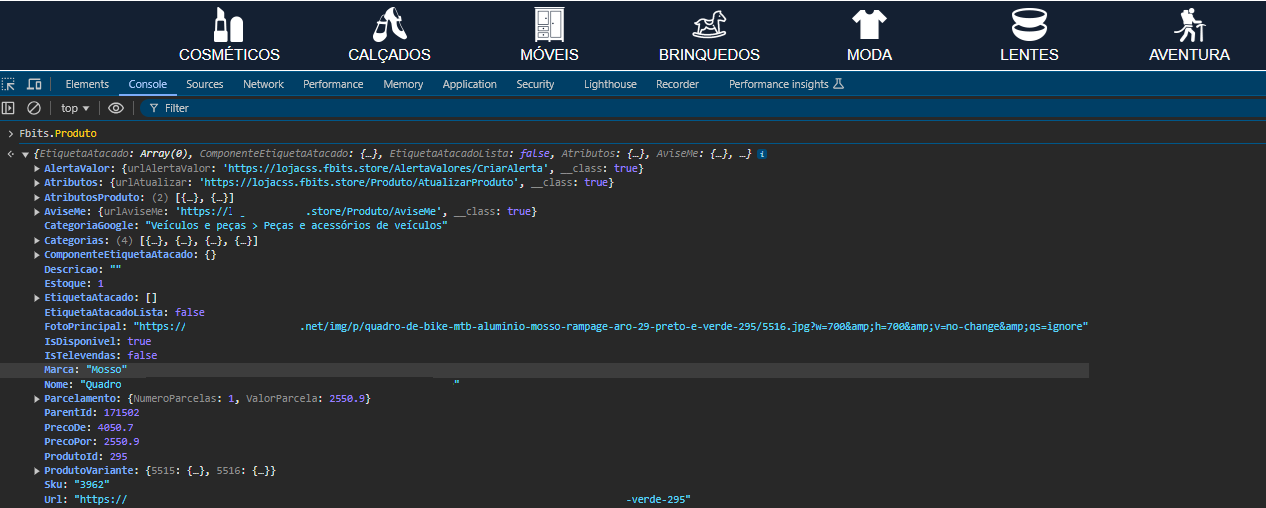Open the Network tab
1266x508 pixels.
[263, 84]
